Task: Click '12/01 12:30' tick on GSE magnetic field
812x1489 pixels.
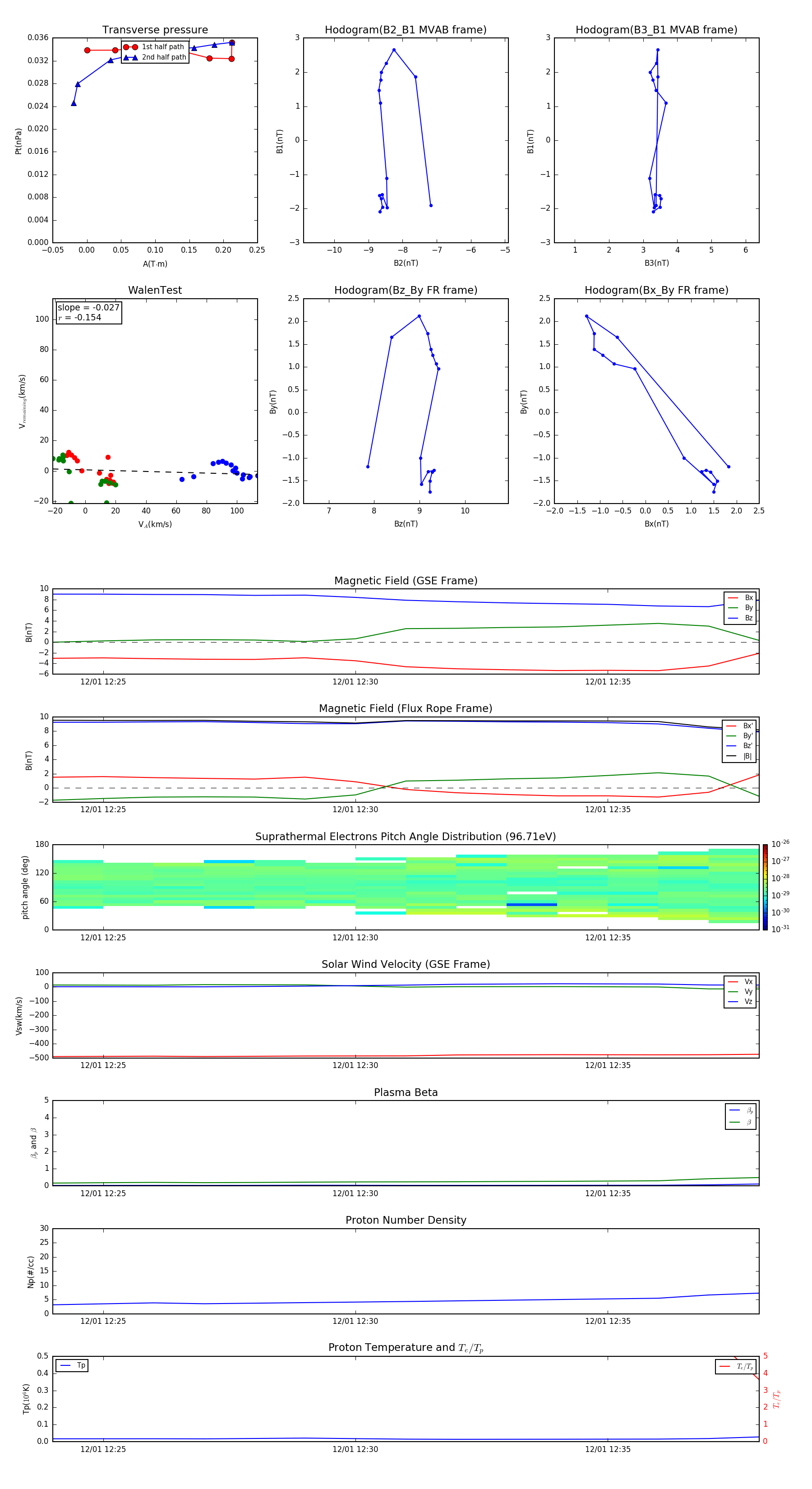Action: (x=355, y=682)
